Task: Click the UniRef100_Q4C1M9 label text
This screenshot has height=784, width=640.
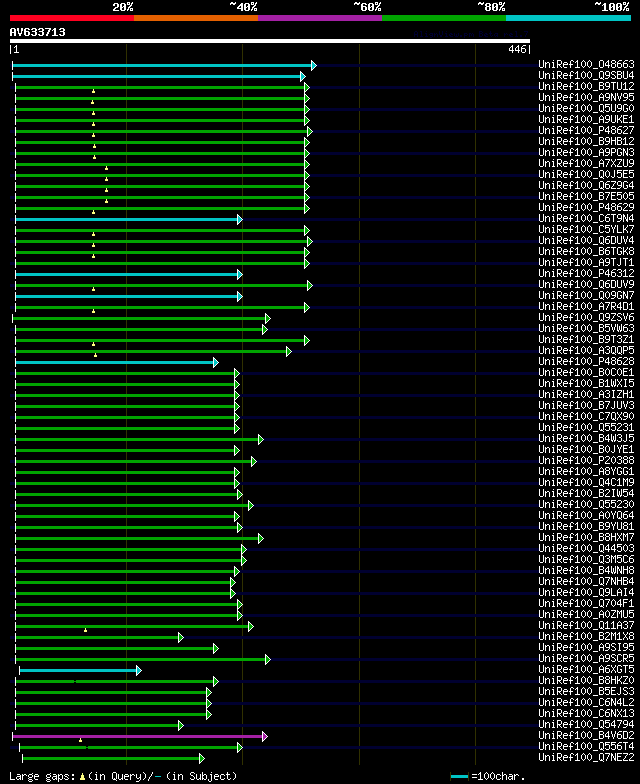Action: point(586,482)
